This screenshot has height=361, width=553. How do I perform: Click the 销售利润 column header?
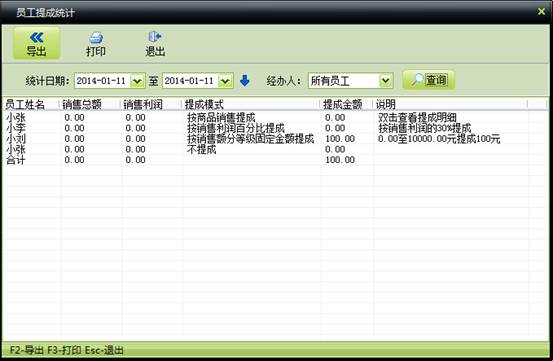point(151,104)
